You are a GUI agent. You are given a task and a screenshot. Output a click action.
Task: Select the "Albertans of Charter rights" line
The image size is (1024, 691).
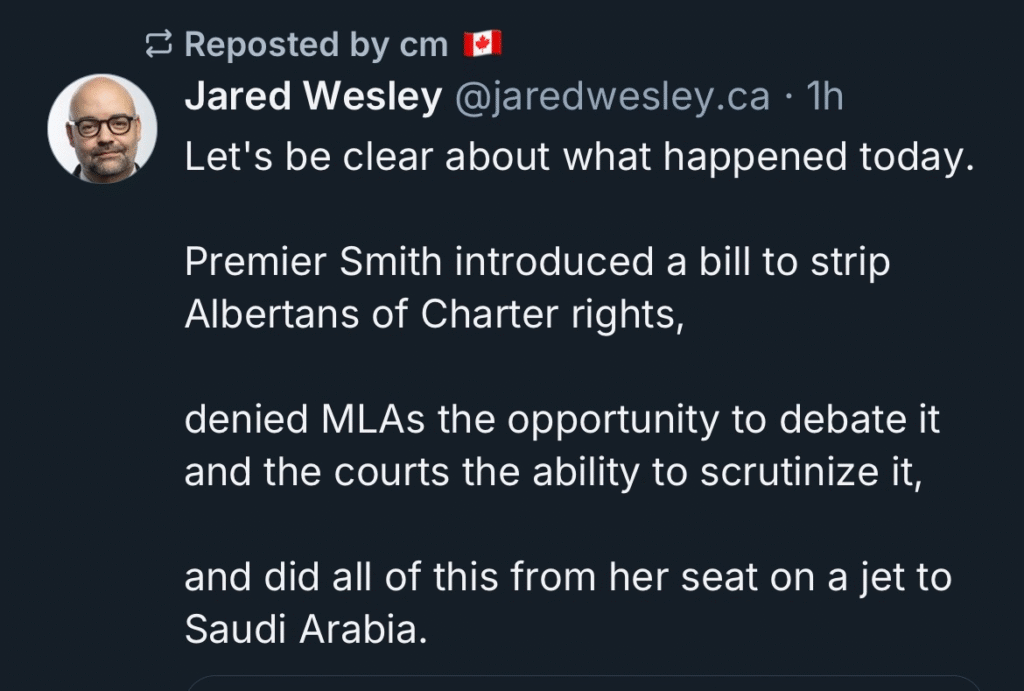pyautogui.click(x=433, y=314)
